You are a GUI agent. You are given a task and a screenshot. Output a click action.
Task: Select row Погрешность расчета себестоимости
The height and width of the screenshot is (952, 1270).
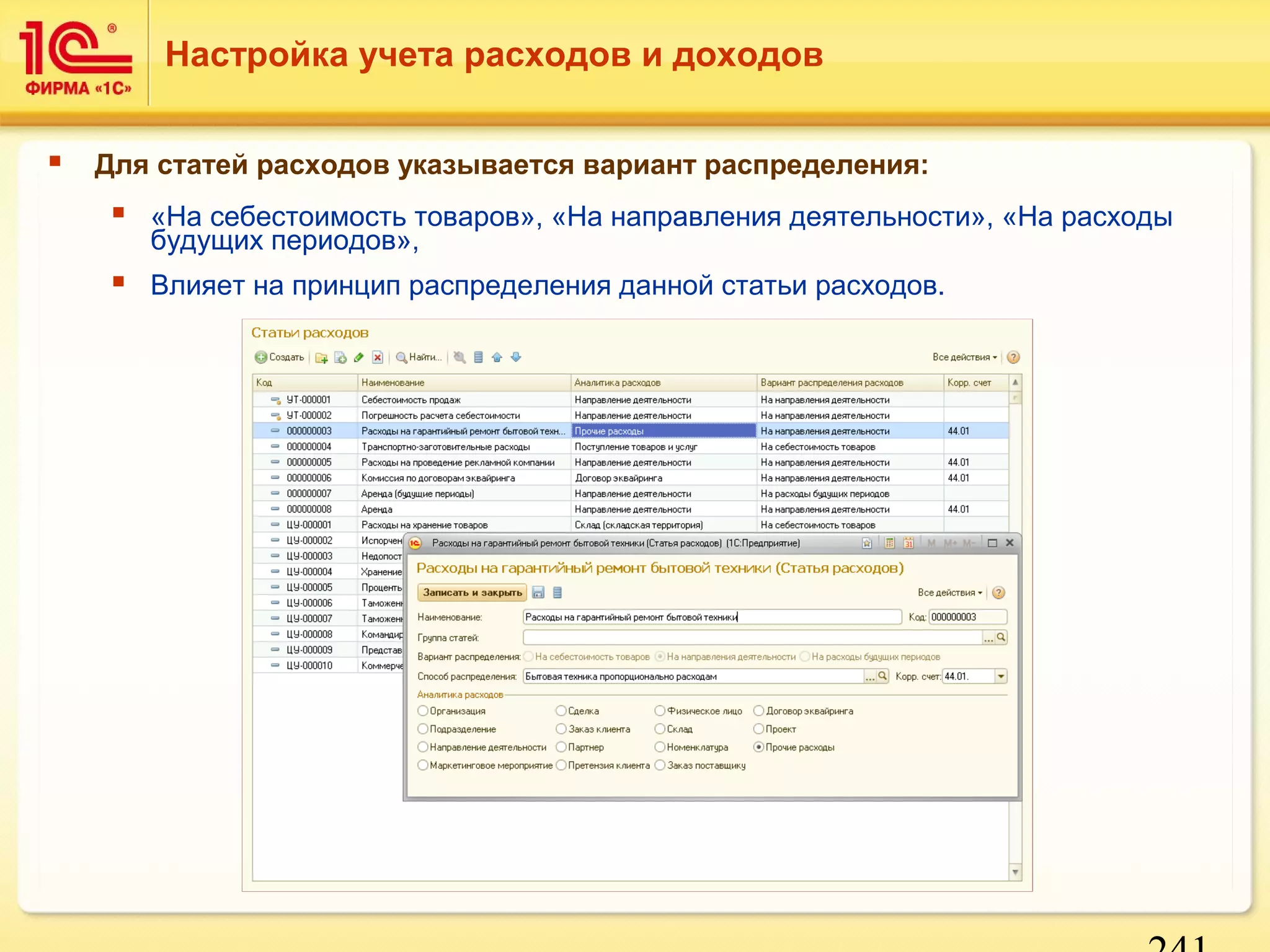pos(631,415)
